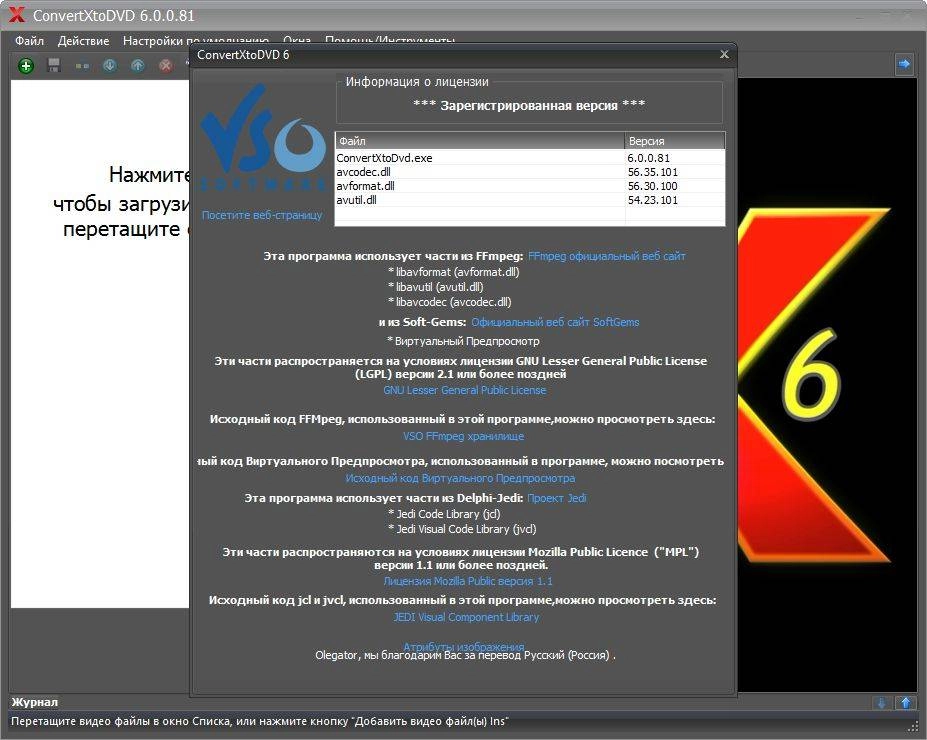This screenshot has width=927, height=740.
Task: Click the Журнал panel header
Action: pyautogui.click(x=35, y=702)
